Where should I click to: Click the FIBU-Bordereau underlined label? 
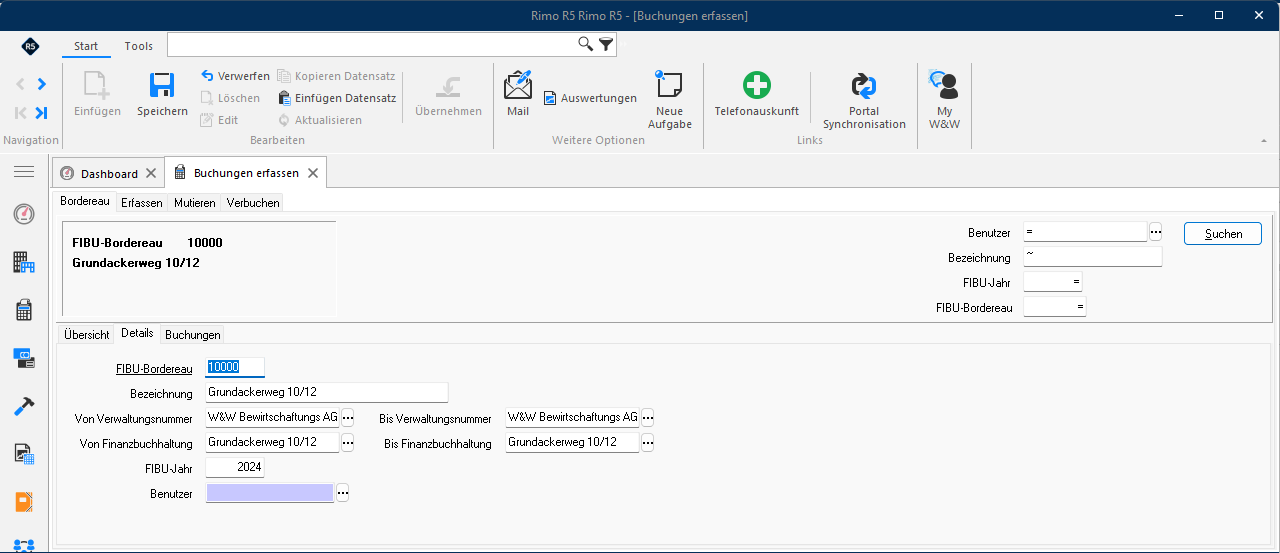154,369
